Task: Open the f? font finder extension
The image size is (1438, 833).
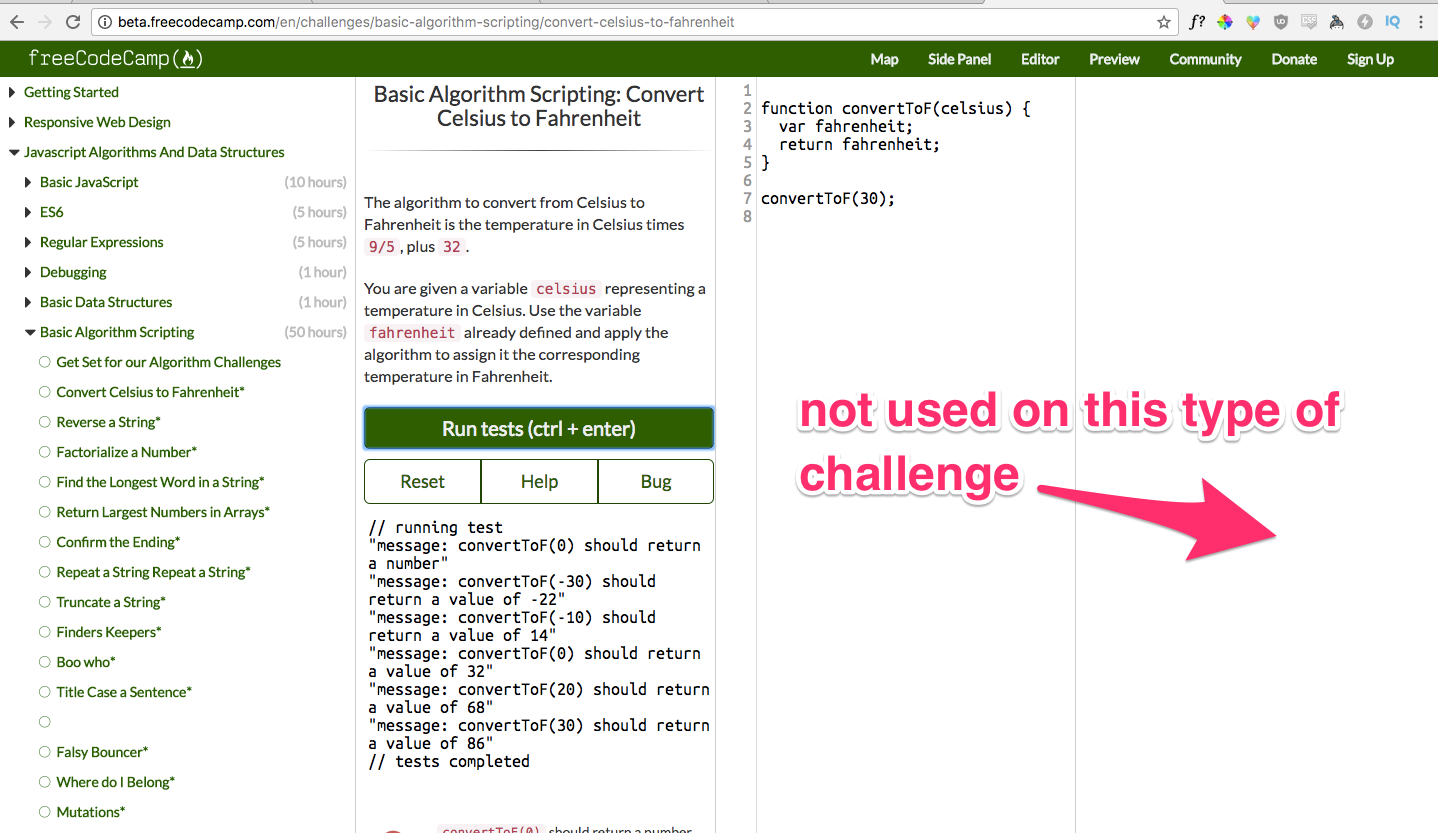Action: (x=1197, y=21)
